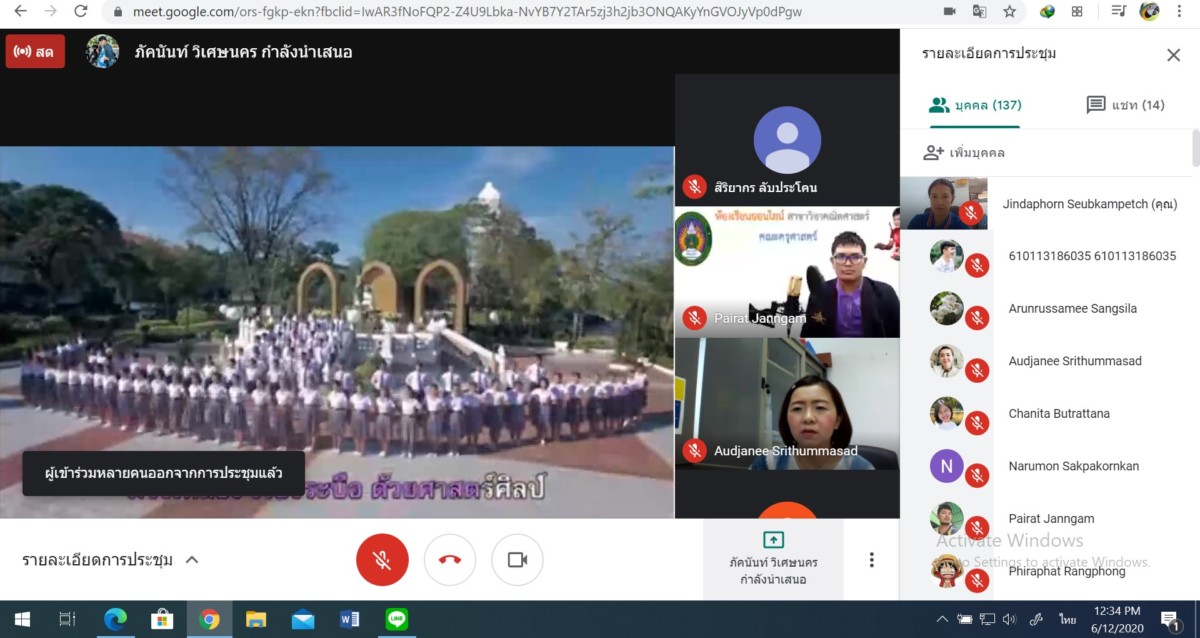Click the camera permission icon in address bar
This screenshot has width=1200, height=638.
(949, 12)
